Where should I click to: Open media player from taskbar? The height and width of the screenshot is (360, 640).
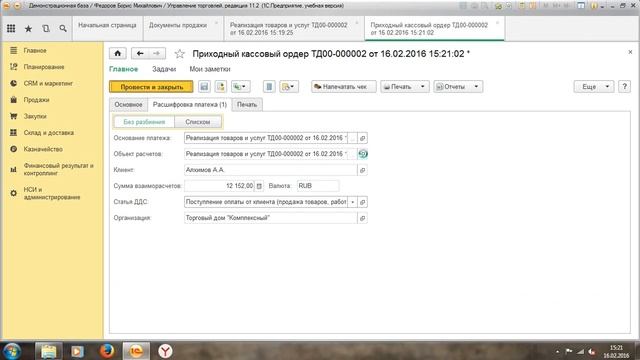point(77,351)
